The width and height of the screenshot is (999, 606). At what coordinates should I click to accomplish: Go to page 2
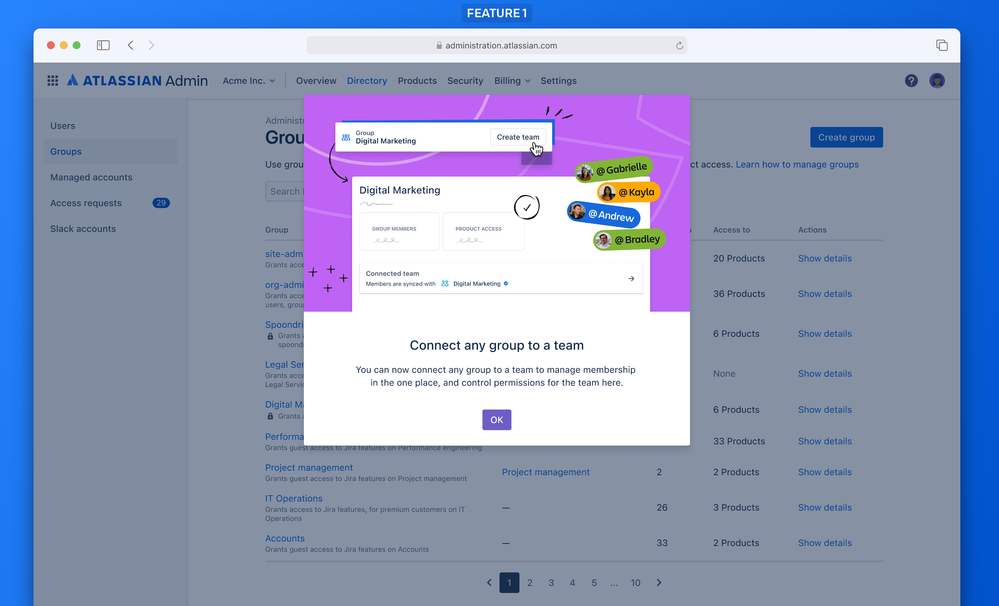pos(530,582)
